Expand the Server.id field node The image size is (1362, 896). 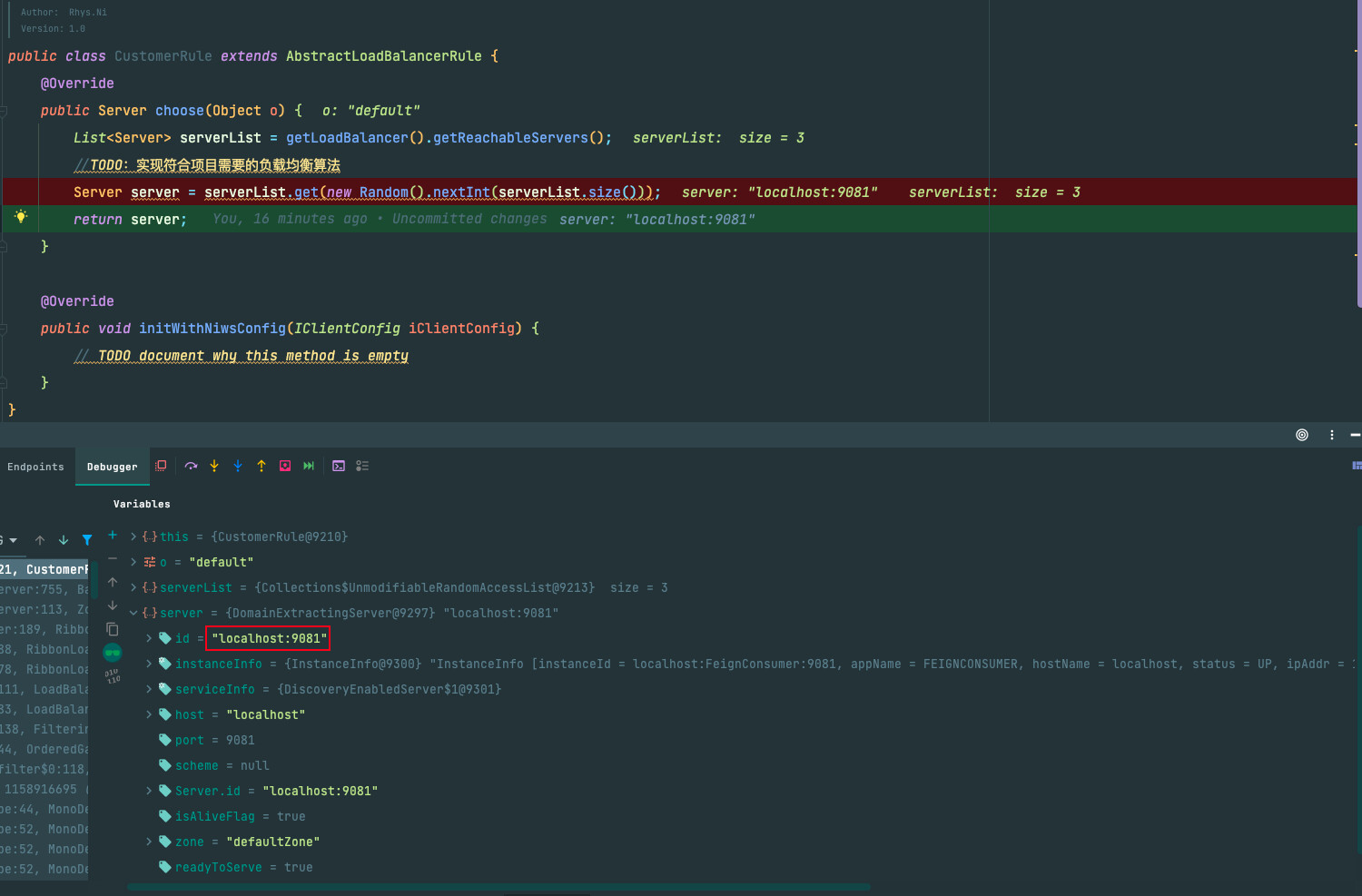click(149, 791)
